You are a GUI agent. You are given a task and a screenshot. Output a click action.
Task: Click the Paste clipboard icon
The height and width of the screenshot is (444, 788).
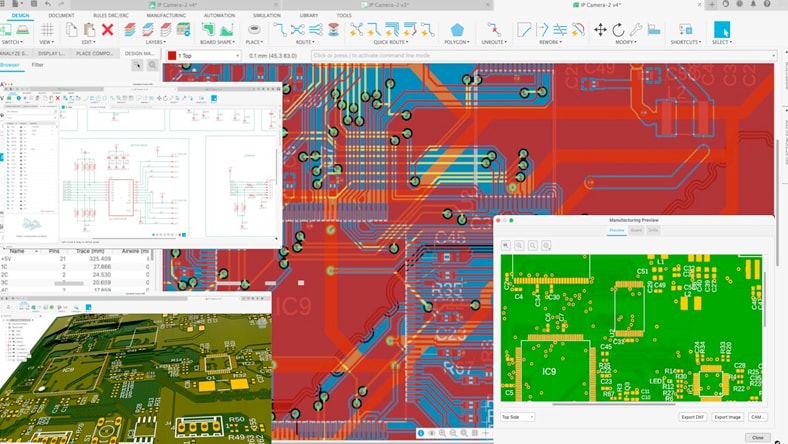point(89,30)
